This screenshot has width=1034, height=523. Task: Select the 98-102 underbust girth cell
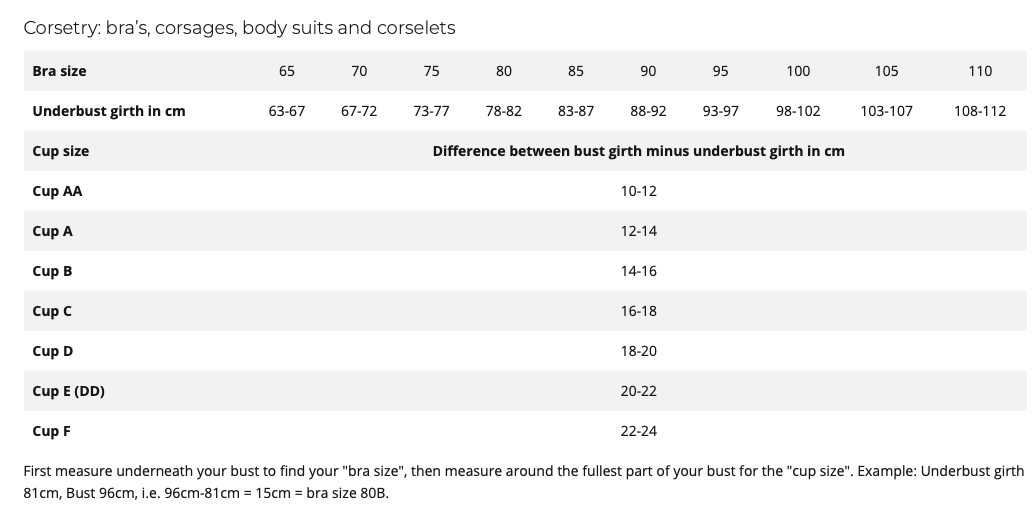(798, 111)
